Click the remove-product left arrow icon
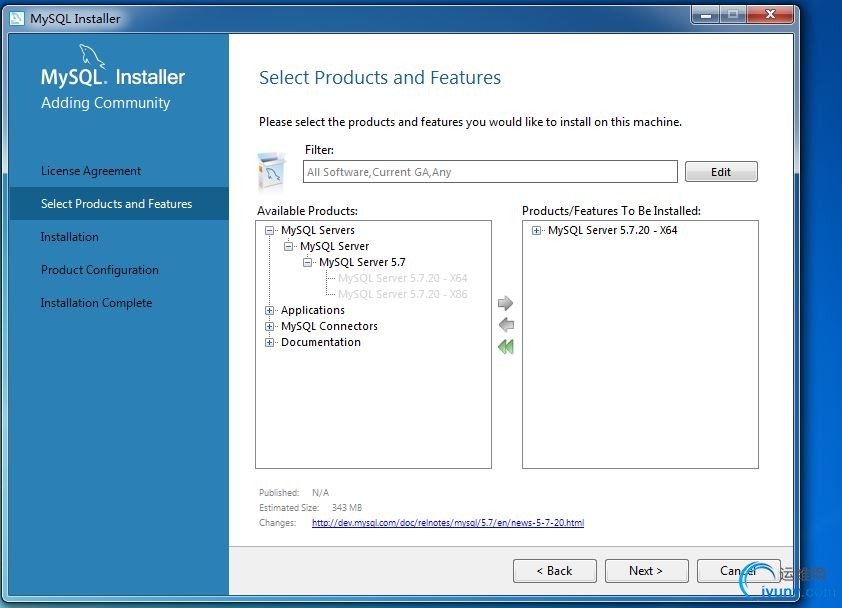The width and height of the screenshot is (842, 608). click(506, 325)
